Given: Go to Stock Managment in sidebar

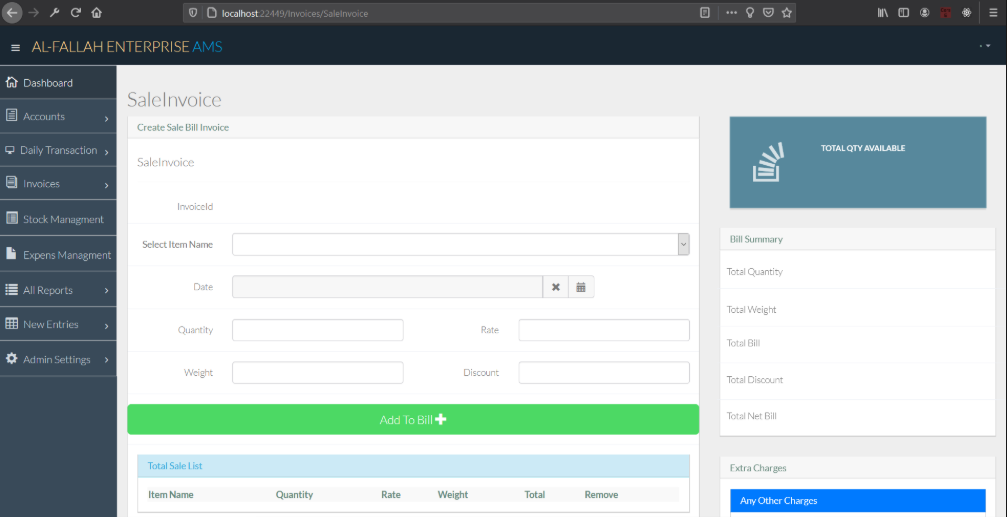Looking at the screenshot, I should pyautogui.click(x=62, y=219).
